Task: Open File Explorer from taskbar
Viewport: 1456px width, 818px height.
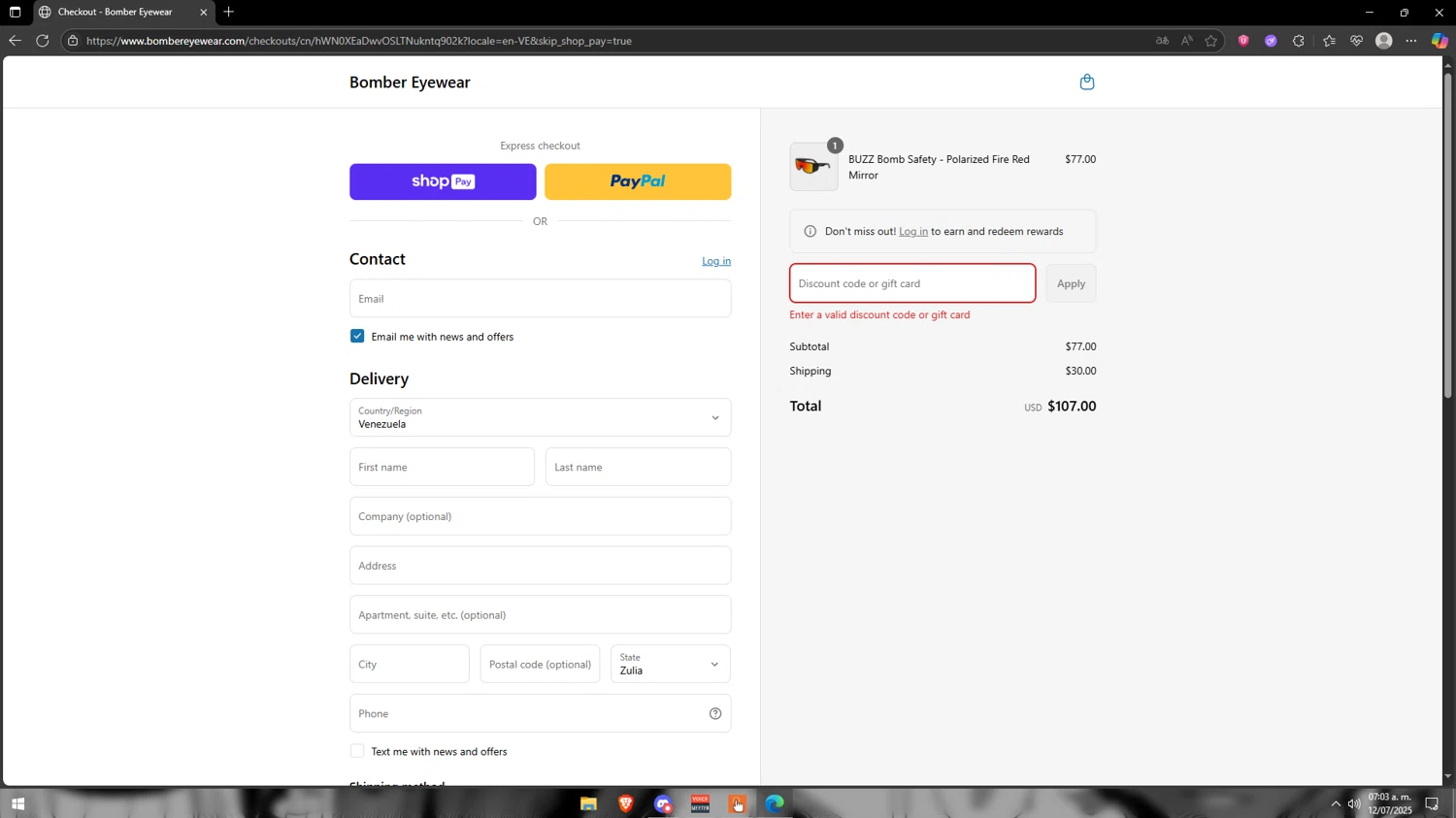Action: (x=588, y=804)
